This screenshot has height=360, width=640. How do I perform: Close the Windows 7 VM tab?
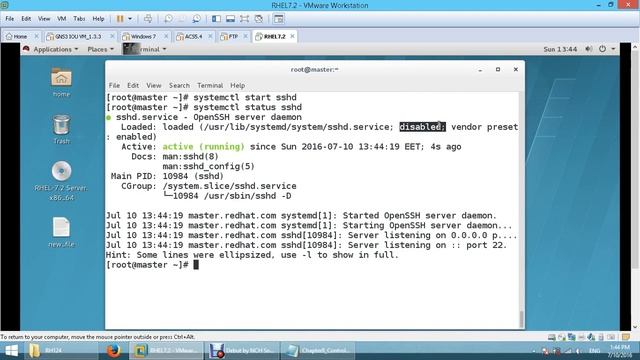[x=166, y=36]
